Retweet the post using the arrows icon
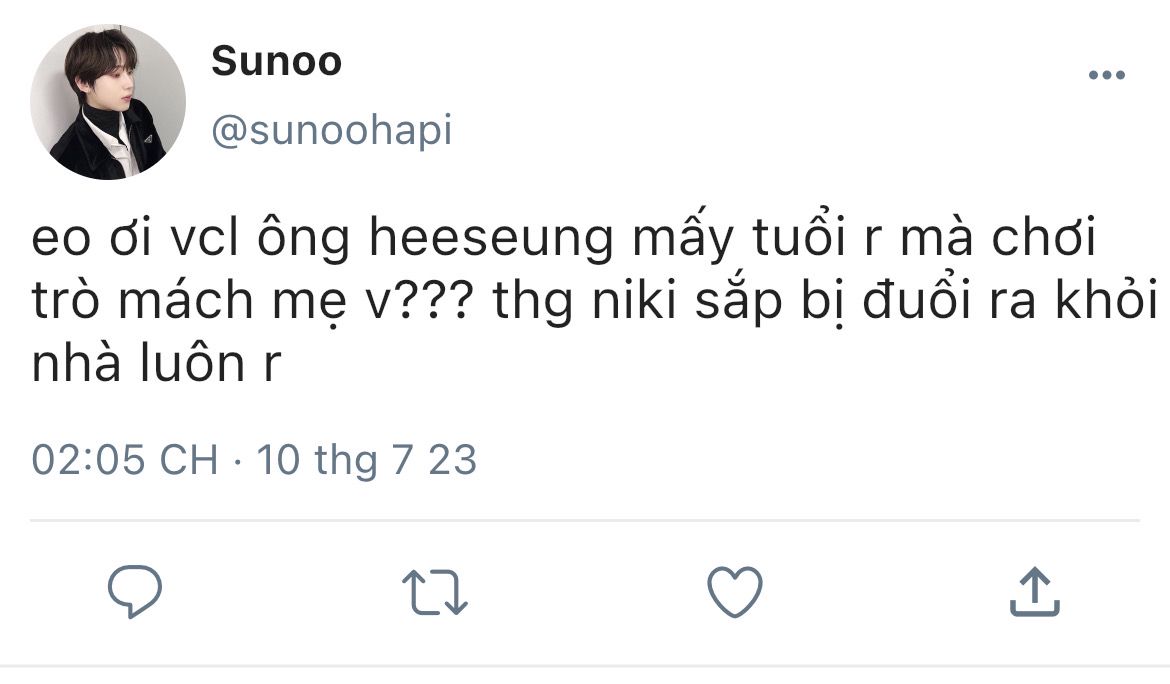 435,592
